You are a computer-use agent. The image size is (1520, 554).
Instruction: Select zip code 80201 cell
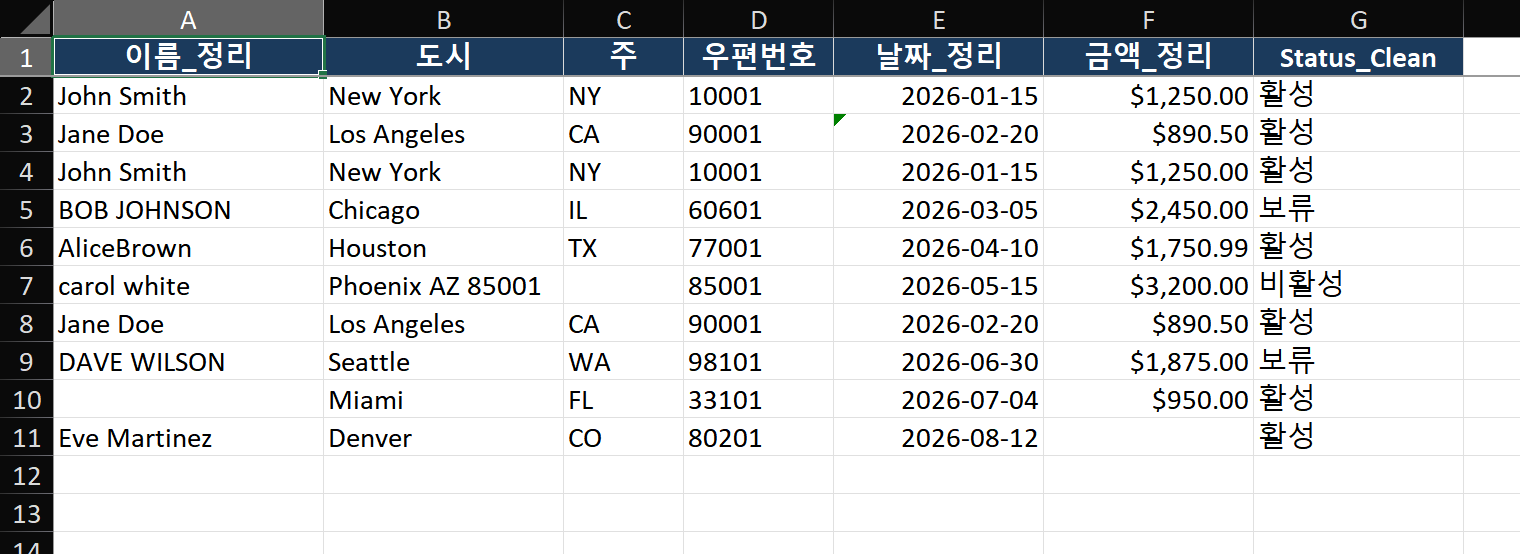(759, 437)
